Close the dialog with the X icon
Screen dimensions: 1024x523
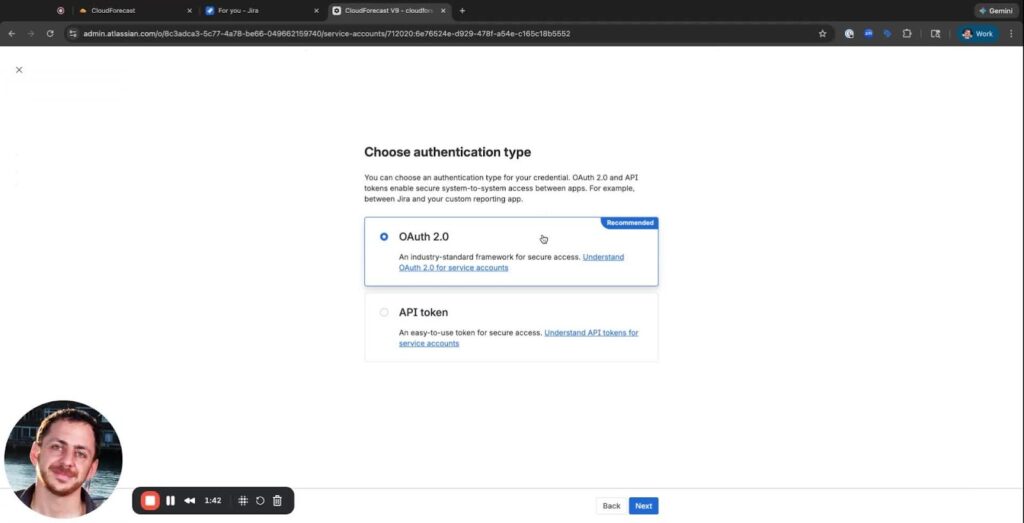click(x=19, y=70)
